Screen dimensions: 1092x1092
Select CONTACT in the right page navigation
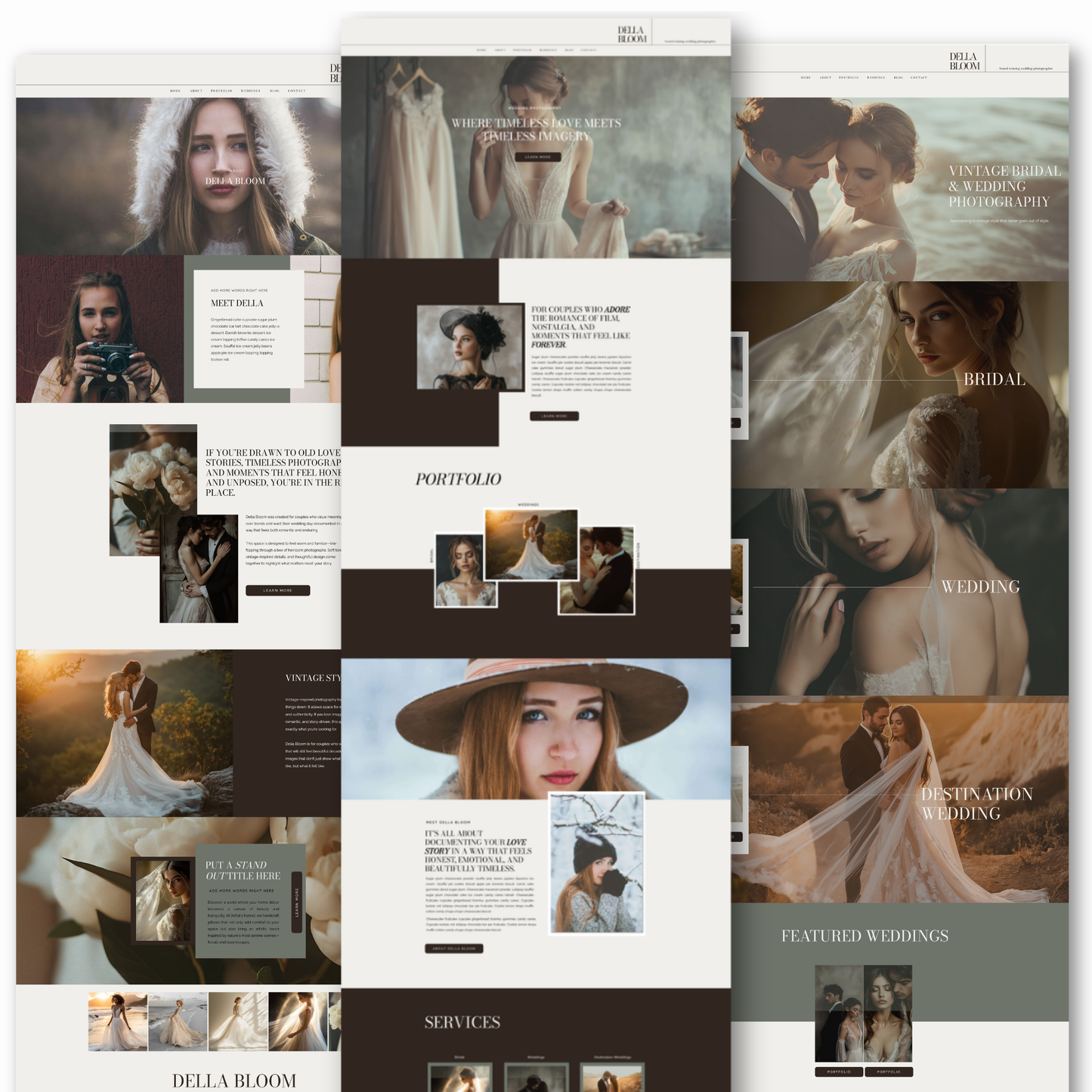[x=919, y=77]
